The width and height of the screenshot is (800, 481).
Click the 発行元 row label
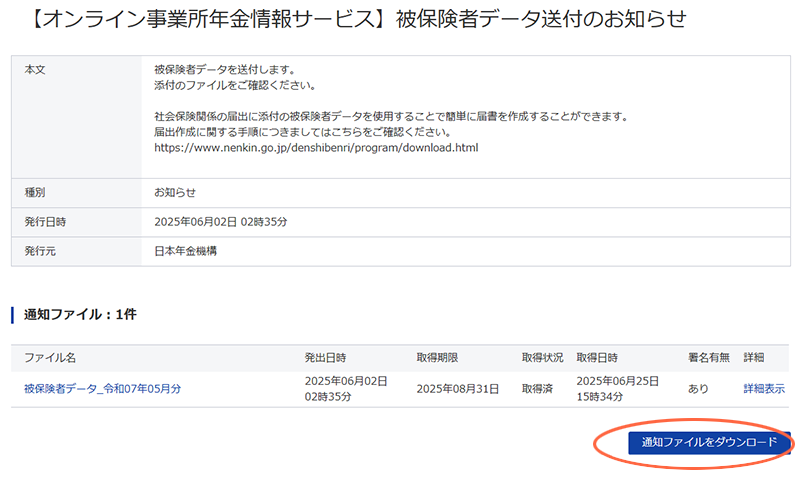tap(40, 251)
